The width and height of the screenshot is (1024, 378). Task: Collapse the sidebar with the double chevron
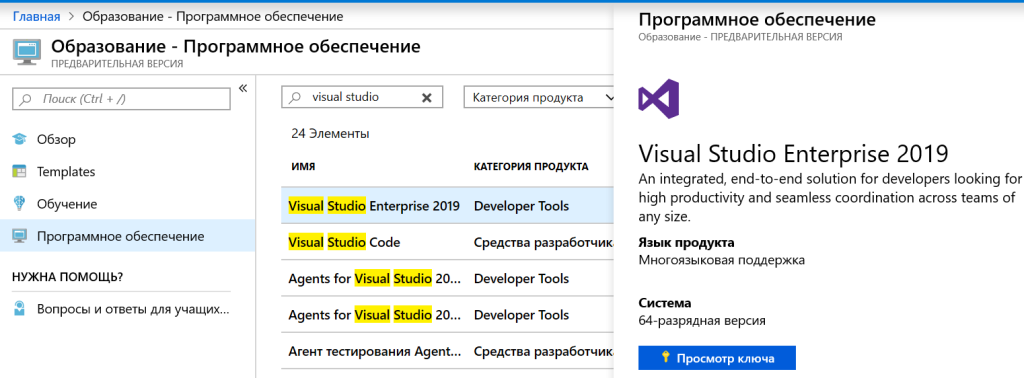pyautogui.click(x=242, y=88)
